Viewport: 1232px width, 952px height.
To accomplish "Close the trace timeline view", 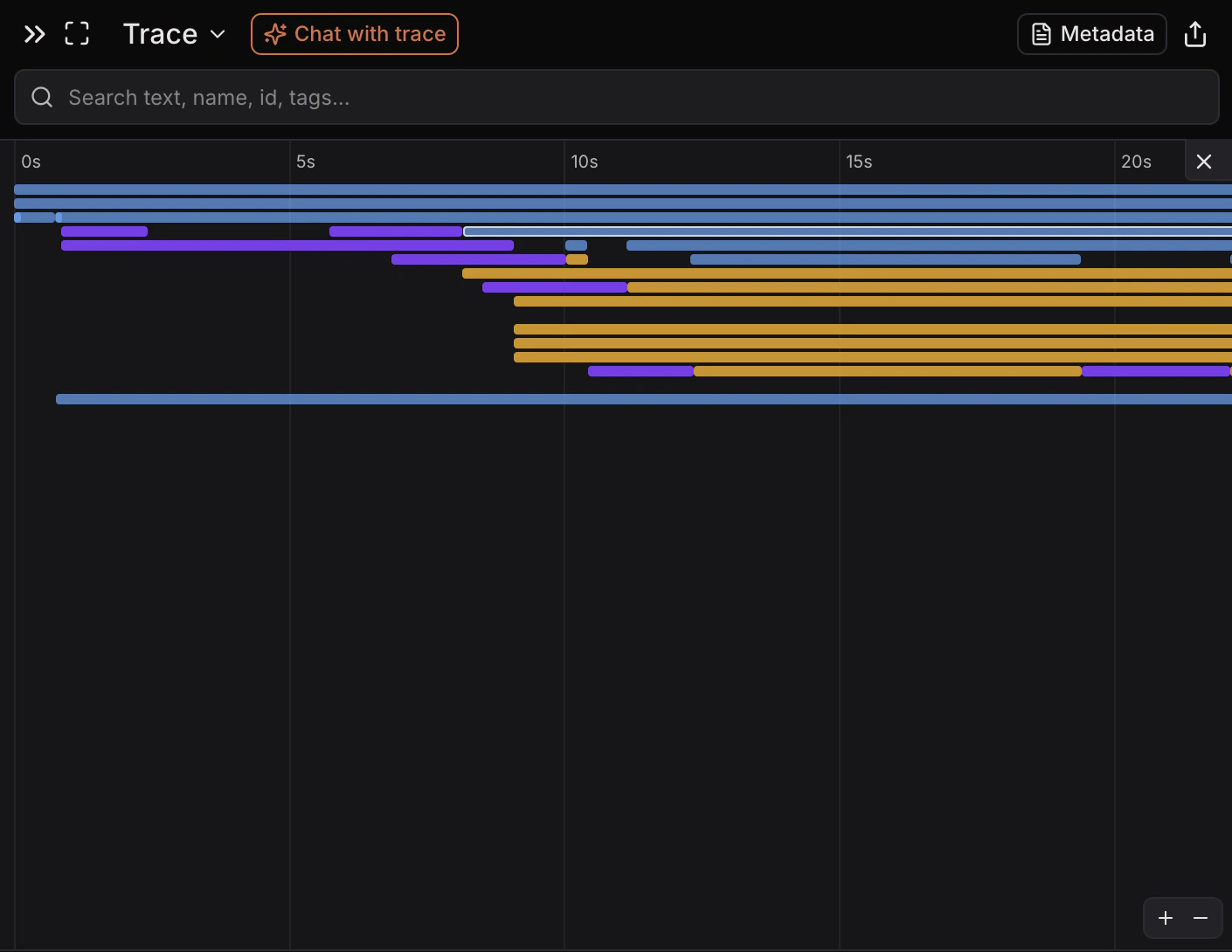I will tap(1205, 162).
